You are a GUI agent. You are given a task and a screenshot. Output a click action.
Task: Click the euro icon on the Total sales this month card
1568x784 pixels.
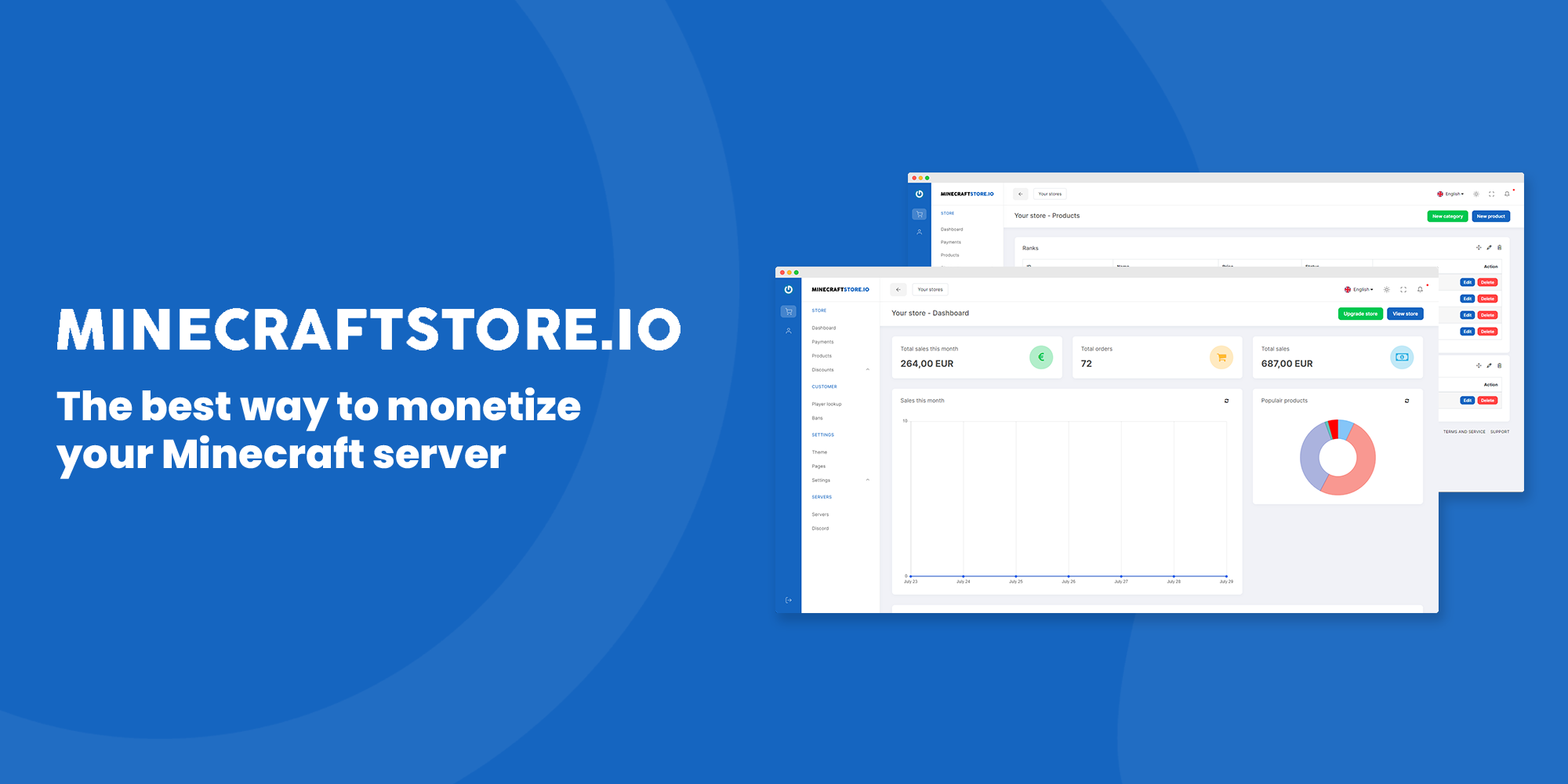click(x=1041, y=358)
